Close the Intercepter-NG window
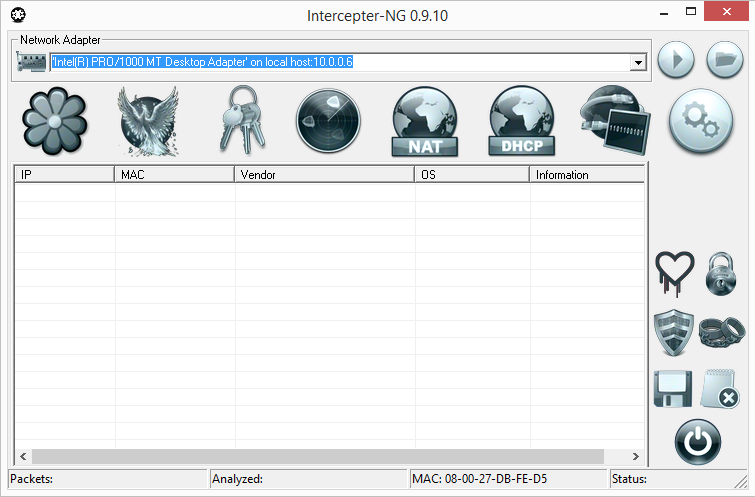755x497 pixels. tap(727, 12)
